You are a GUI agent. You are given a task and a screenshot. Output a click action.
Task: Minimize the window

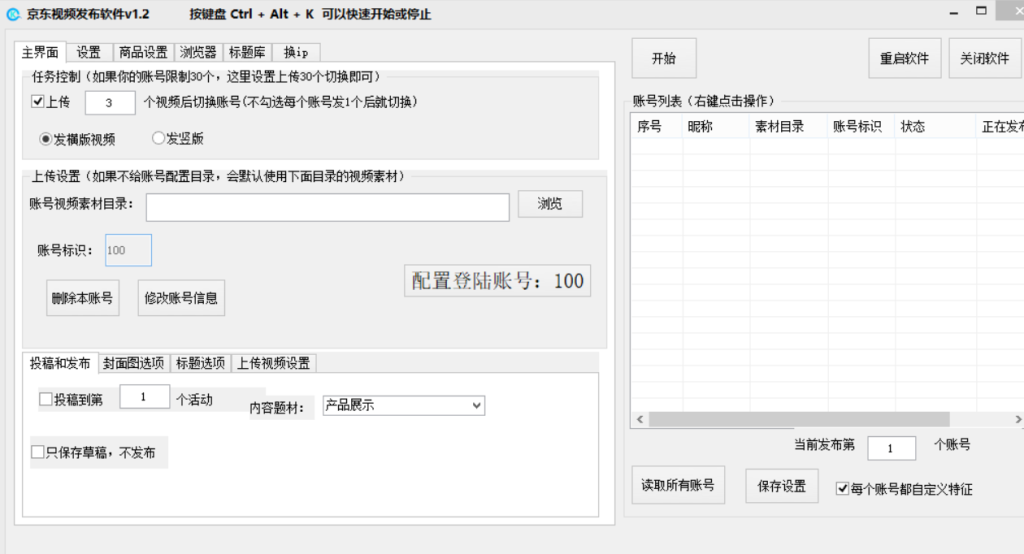(x=953, y=12)
